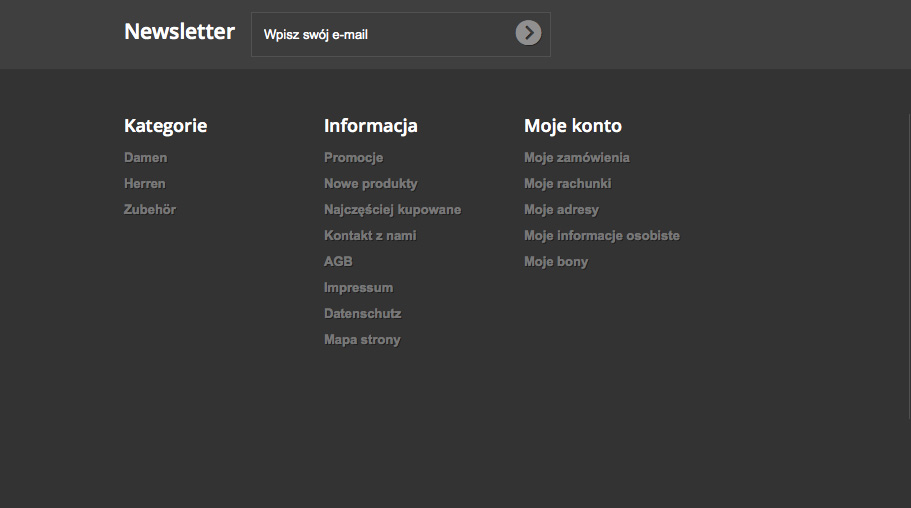Open the Damen category link
The width and height of the screenshot is (911, 508).
point(146,158)
